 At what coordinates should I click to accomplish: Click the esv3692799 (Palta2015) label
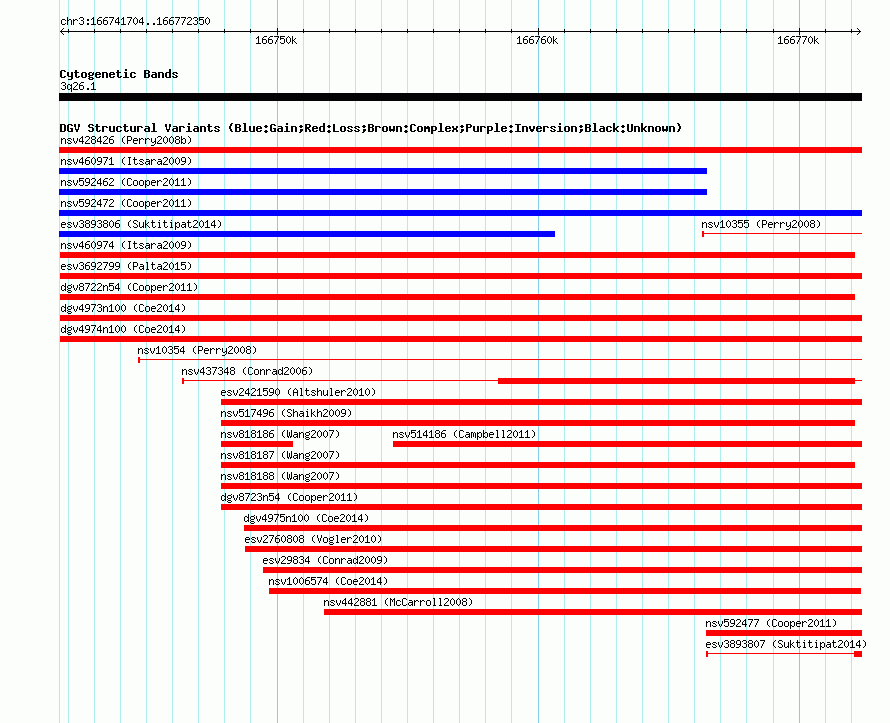click(x=126, y=266)
